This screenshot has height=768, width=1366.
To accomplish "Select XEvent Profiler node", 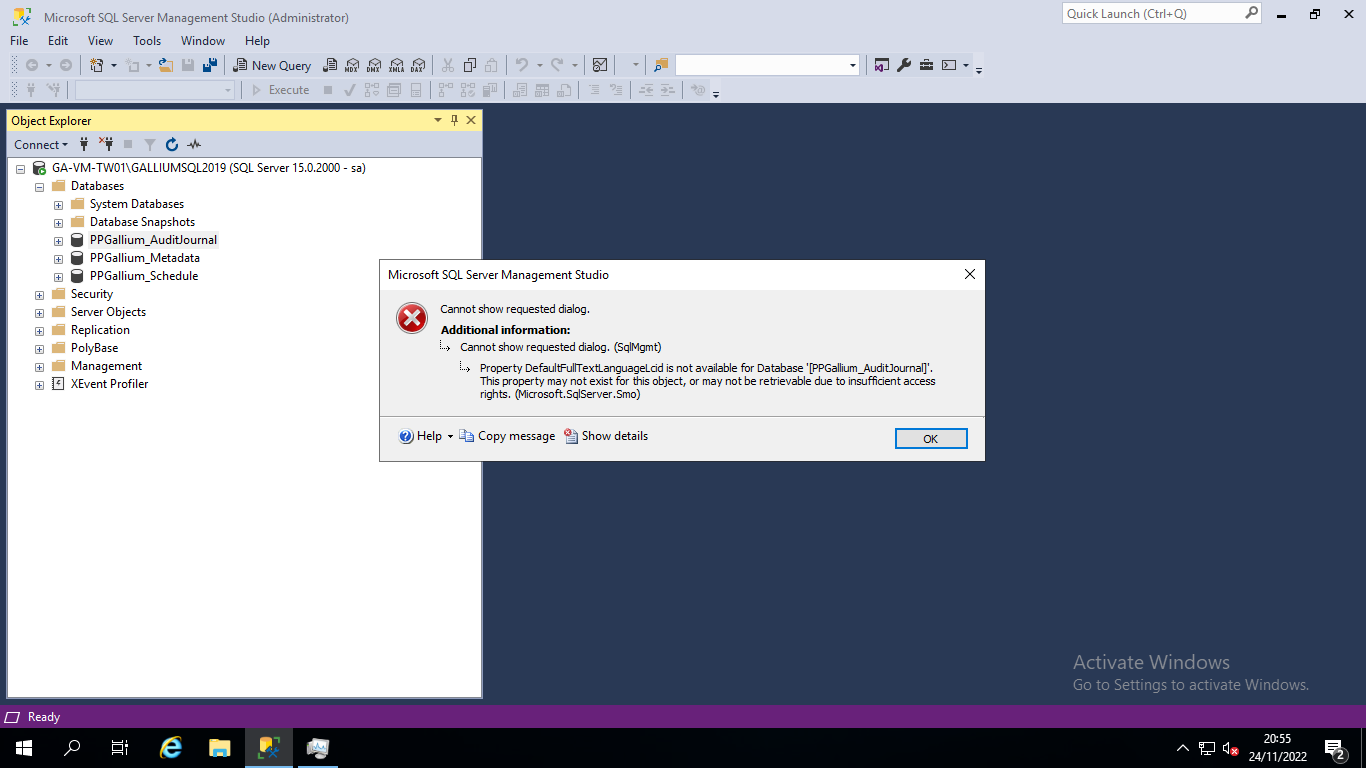I will click(109, 384).
